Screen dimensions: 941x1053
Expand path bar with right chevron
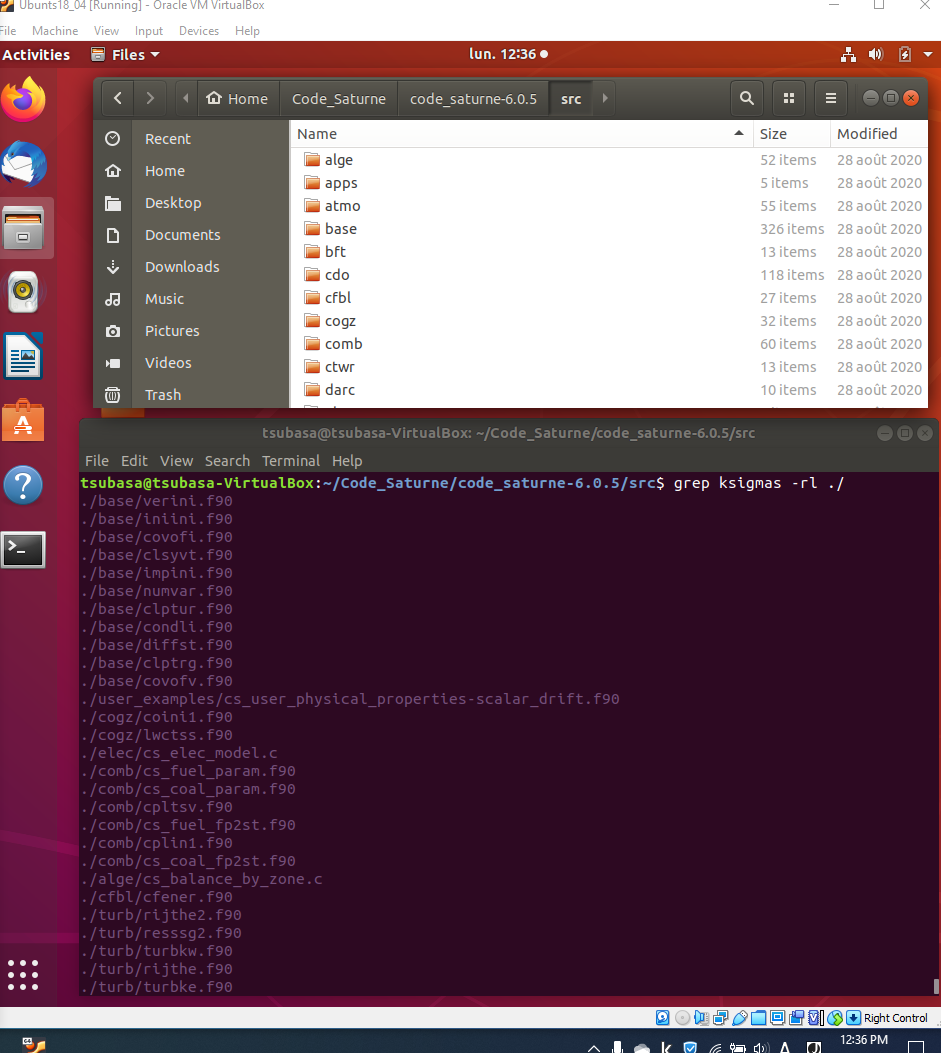tap(604, 98)
